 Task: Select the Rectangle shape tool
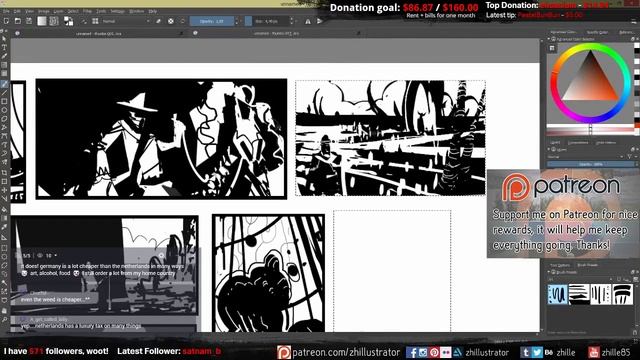(4, 101)
